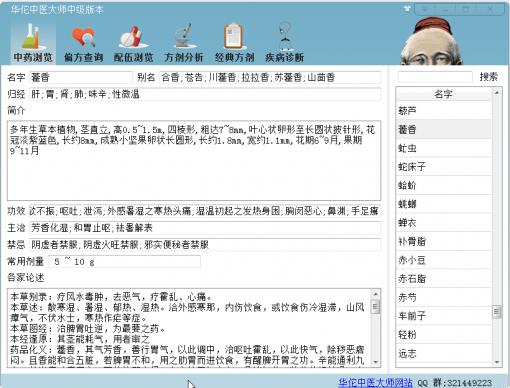This screenshot has height=388, width=510.
Task: Focus the search box beside 搜索
Action: (435, 77)
